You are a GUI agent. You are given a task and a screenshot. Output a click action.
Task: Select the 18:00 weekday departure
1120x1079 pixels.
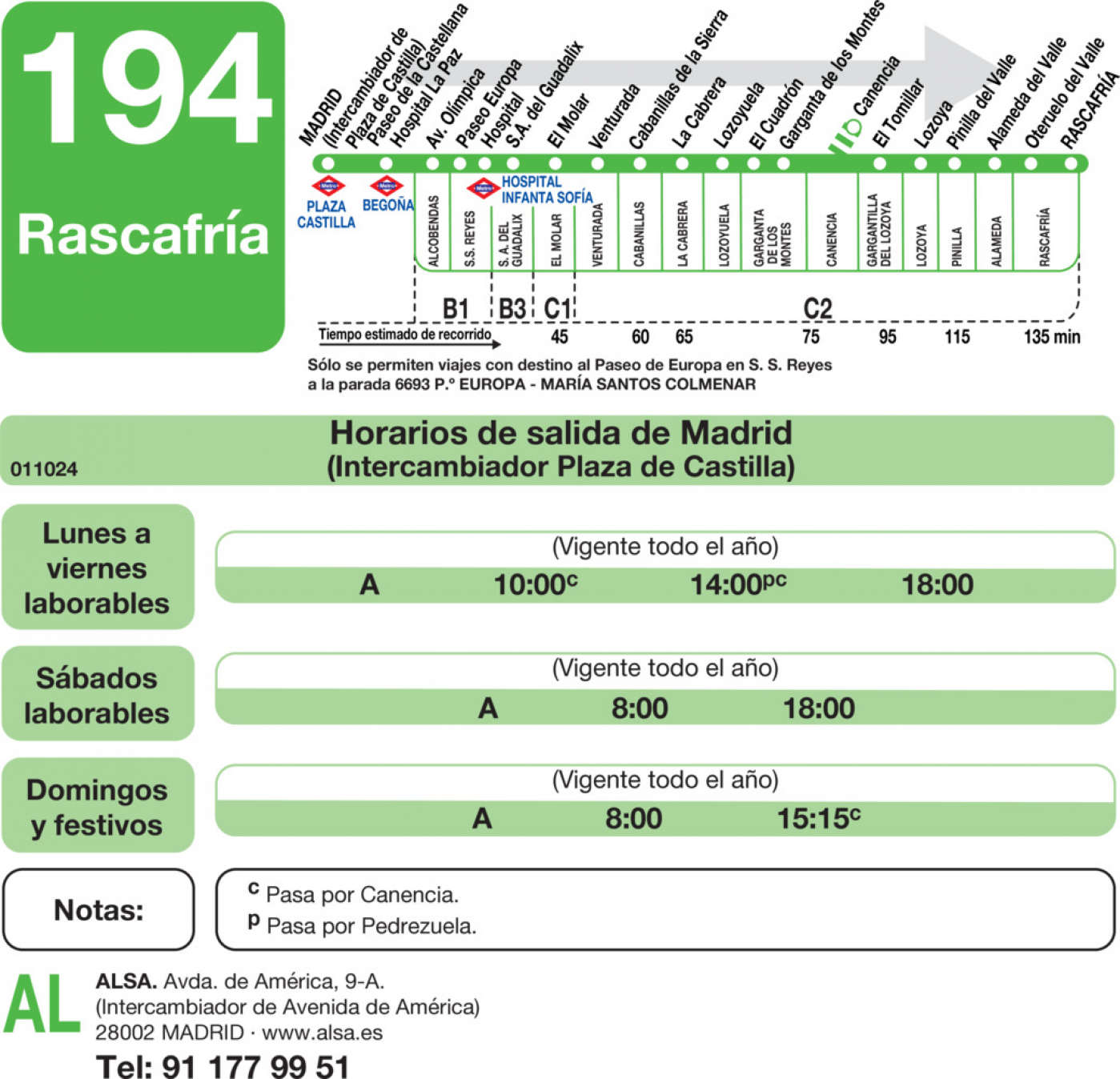(937, 585)
